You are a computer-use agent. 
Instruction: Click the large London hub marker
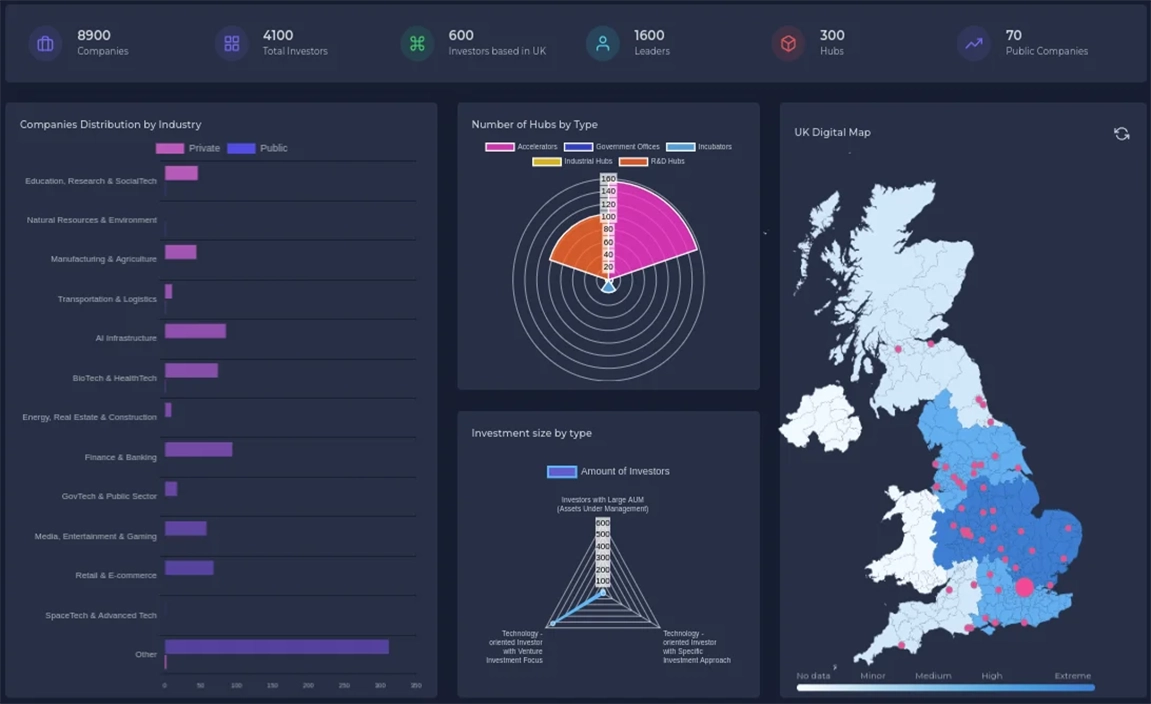click(1024, 587)
